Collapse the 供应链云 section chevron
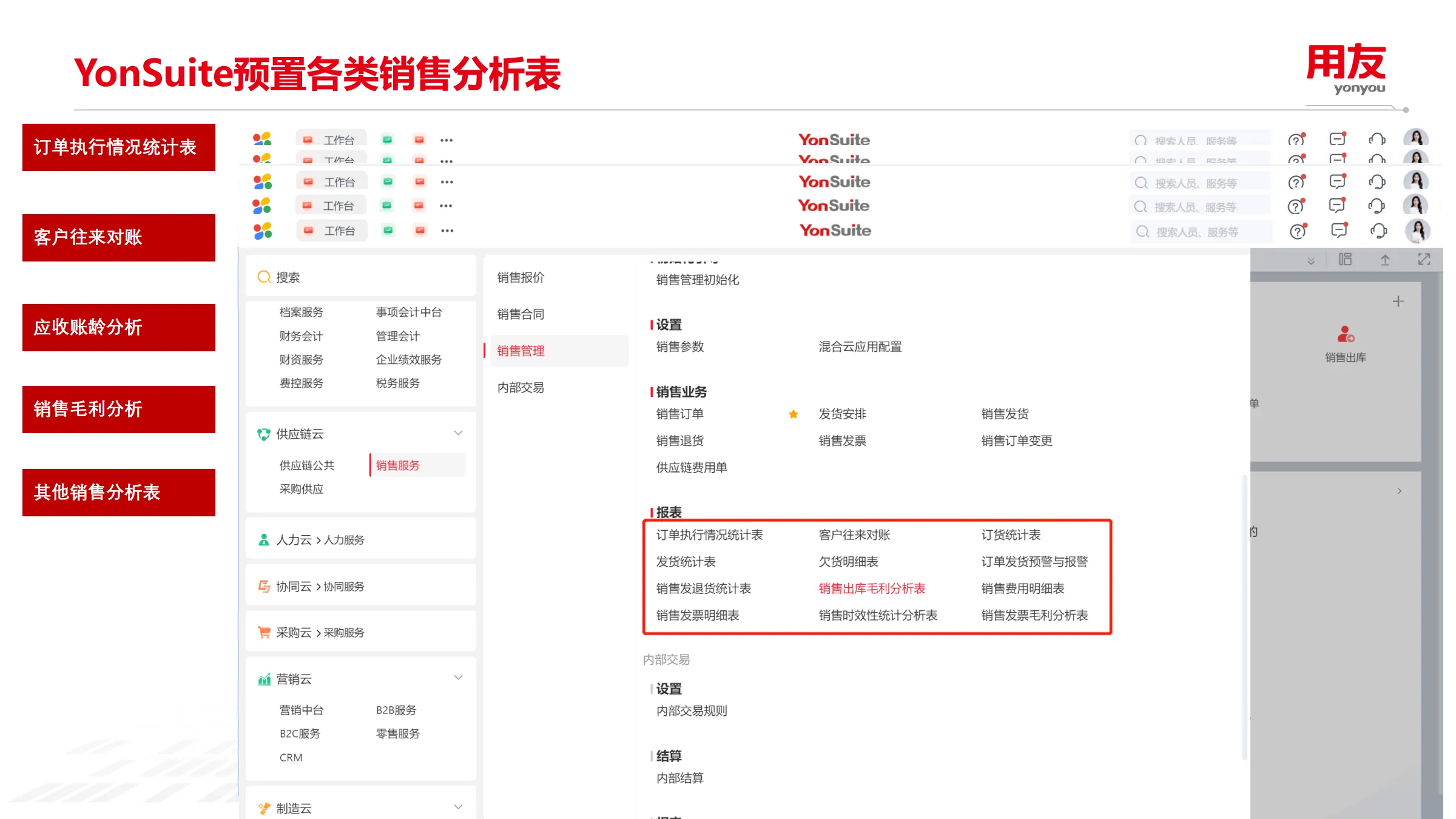1456x819 pixels. 459,433
